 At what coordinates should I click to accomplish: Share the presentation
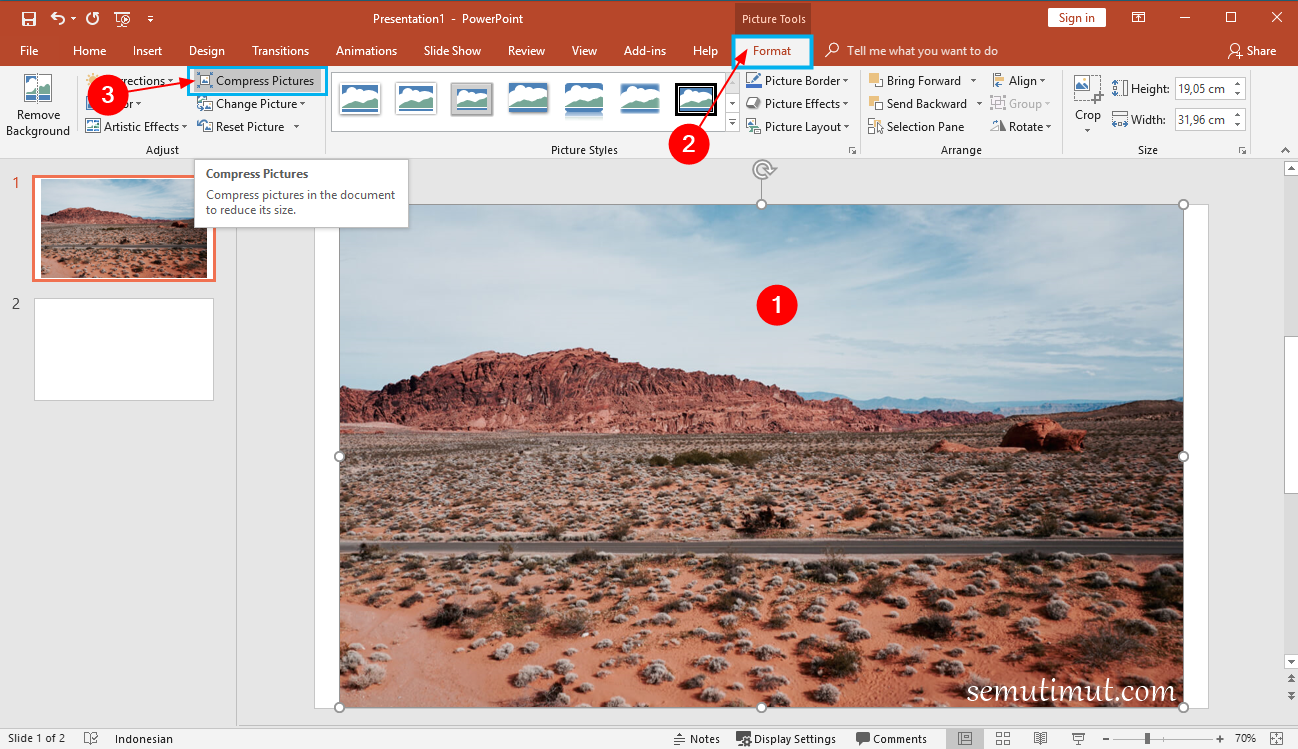point(1252,51)
